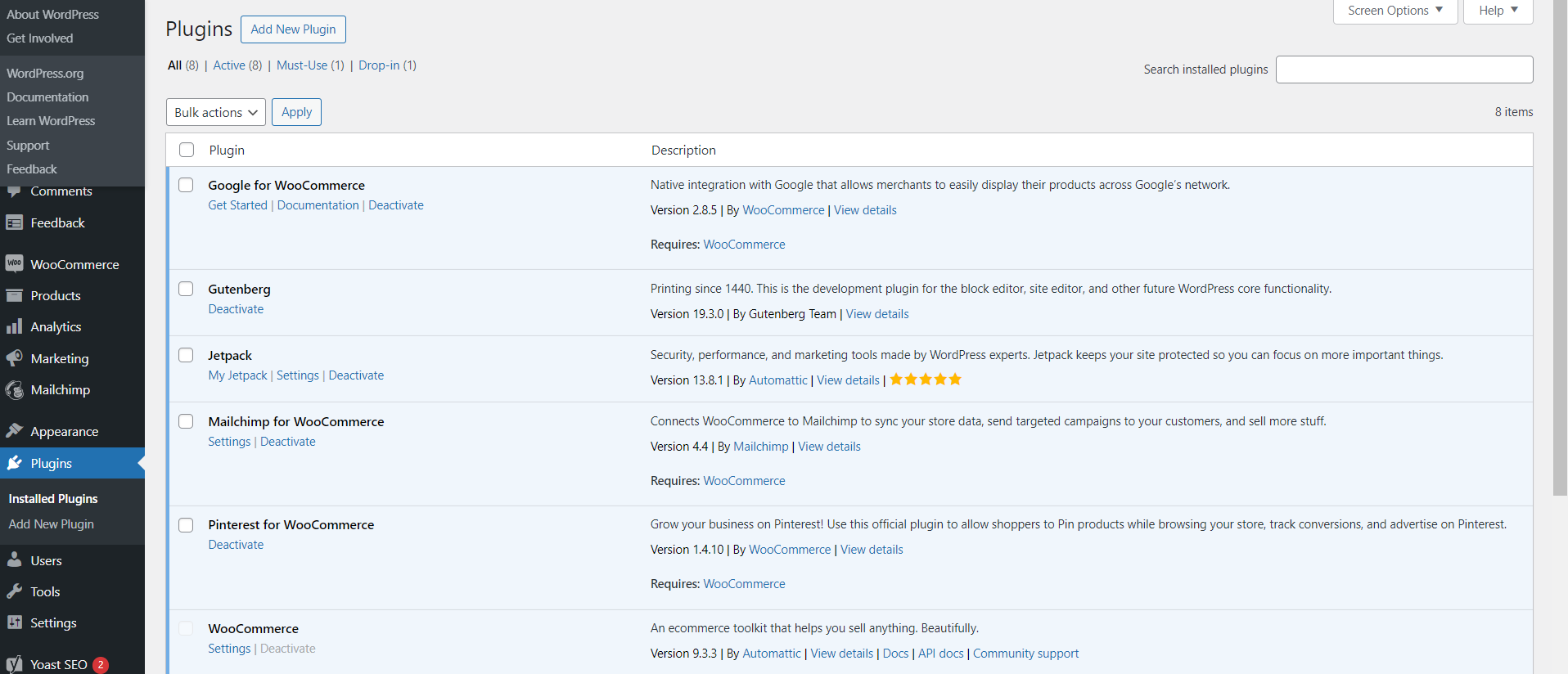Click the Search installed plugins field
This screenshot has width=1568, height=674.
point(1404,70)
